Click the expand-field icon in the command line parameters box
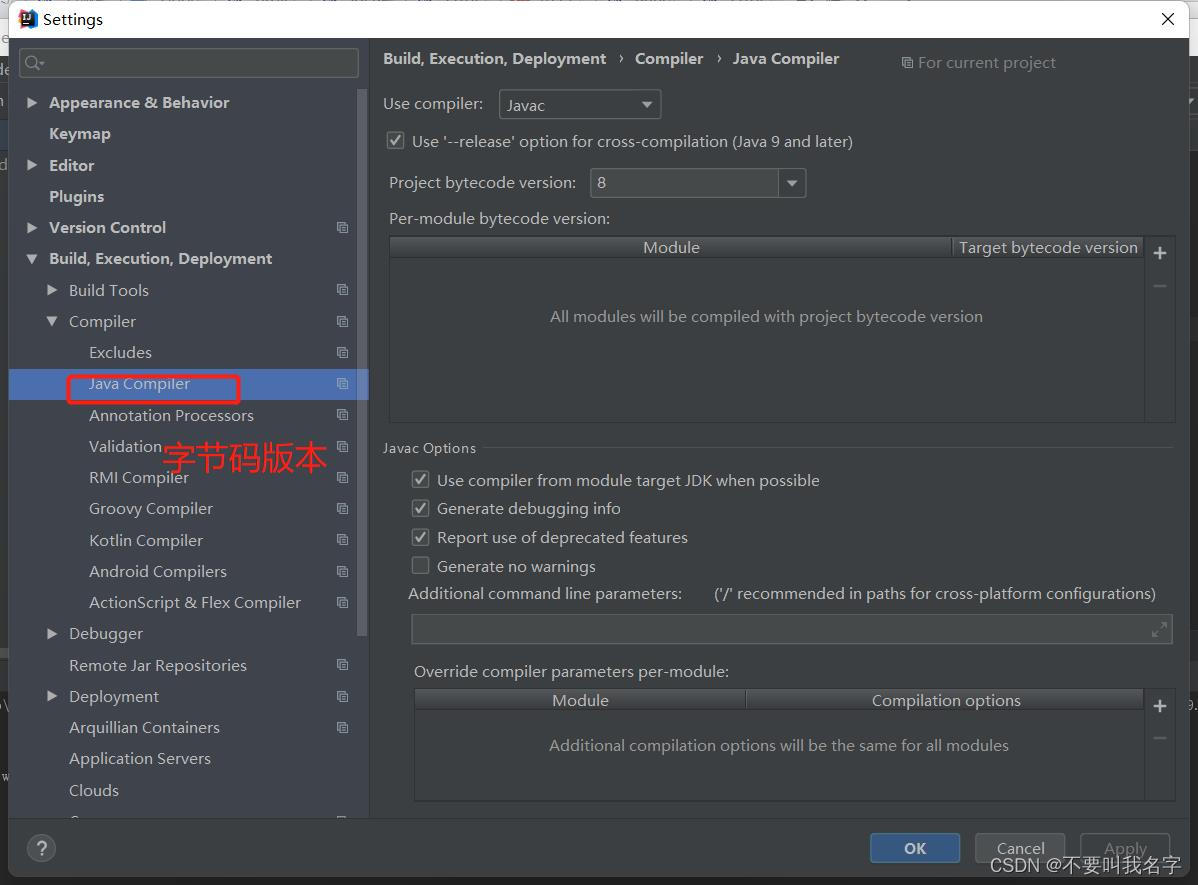The image size is (1198, 885). point(1159,629)
